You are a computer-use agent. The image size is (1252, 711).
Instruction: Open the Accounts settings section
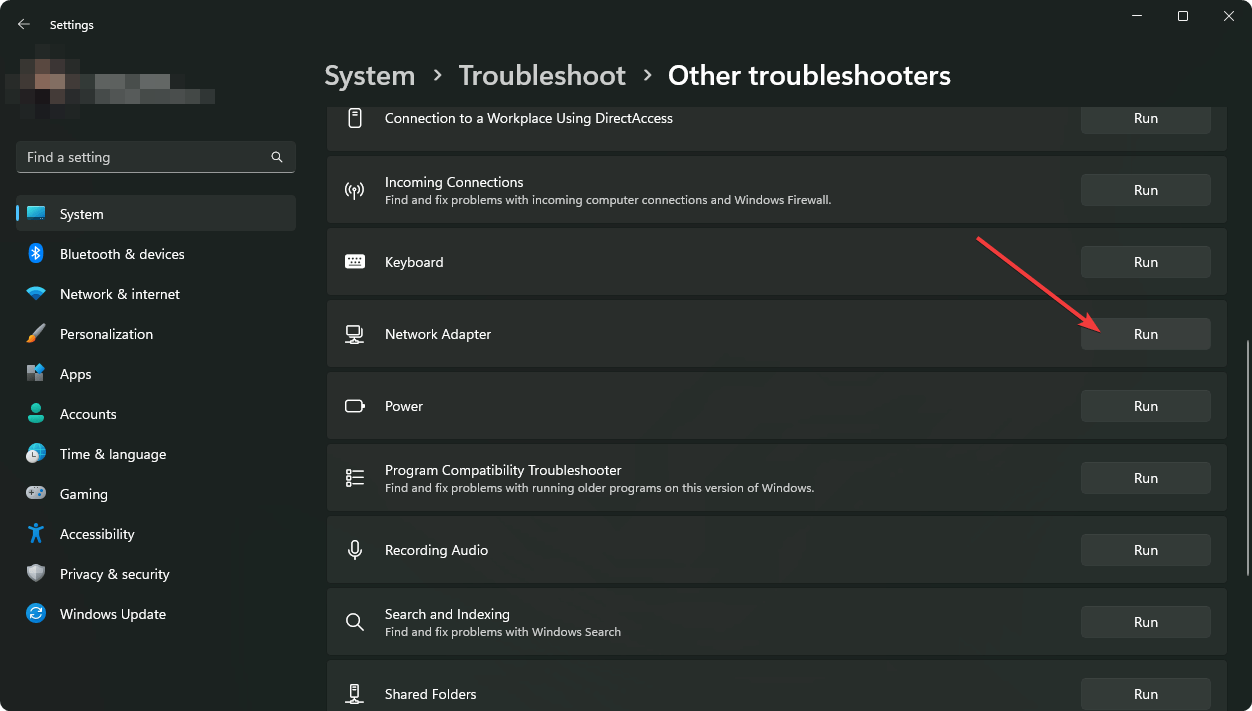click(88, 414)
